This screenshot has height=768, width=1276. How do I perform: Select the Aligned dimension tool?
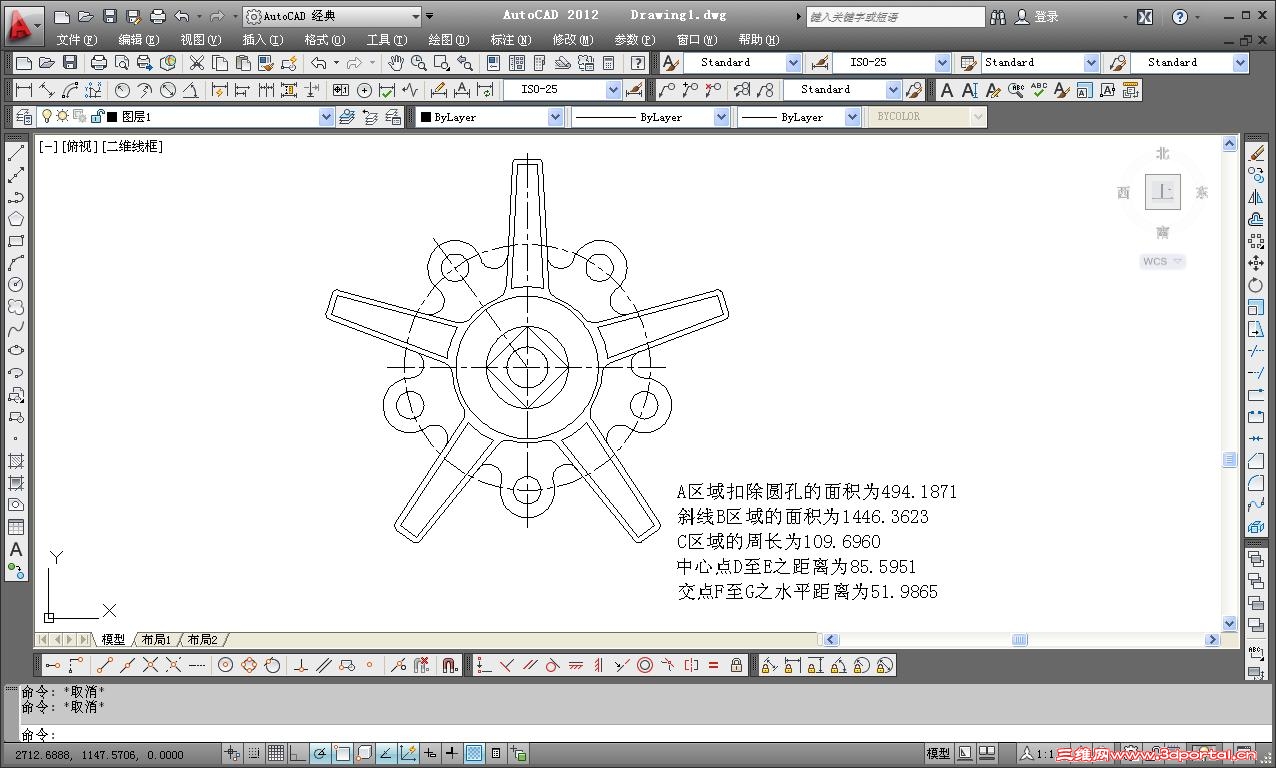(x=47, y=90)
